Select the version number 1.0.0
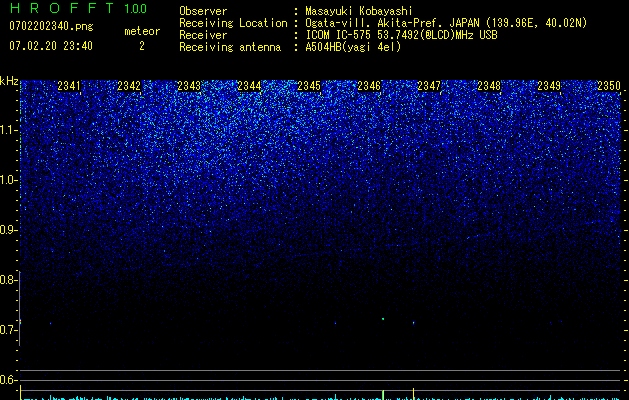 point(135,9)
